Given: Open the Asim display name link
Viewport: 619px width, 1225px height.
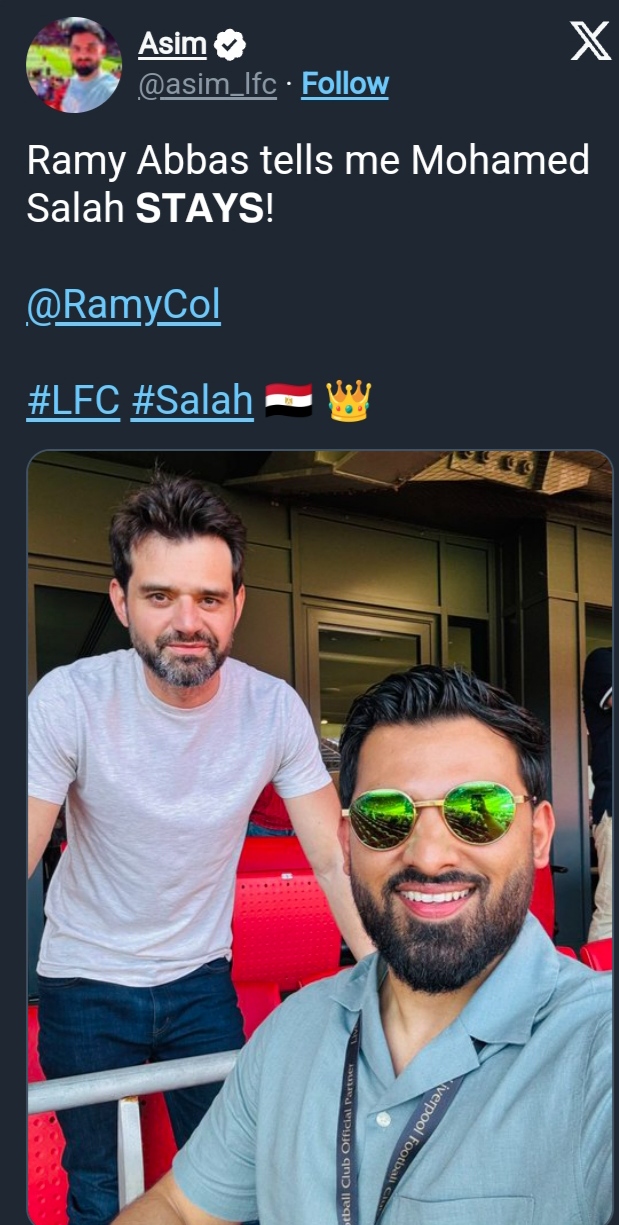Looking at the screenshot, I should point(173,44).
